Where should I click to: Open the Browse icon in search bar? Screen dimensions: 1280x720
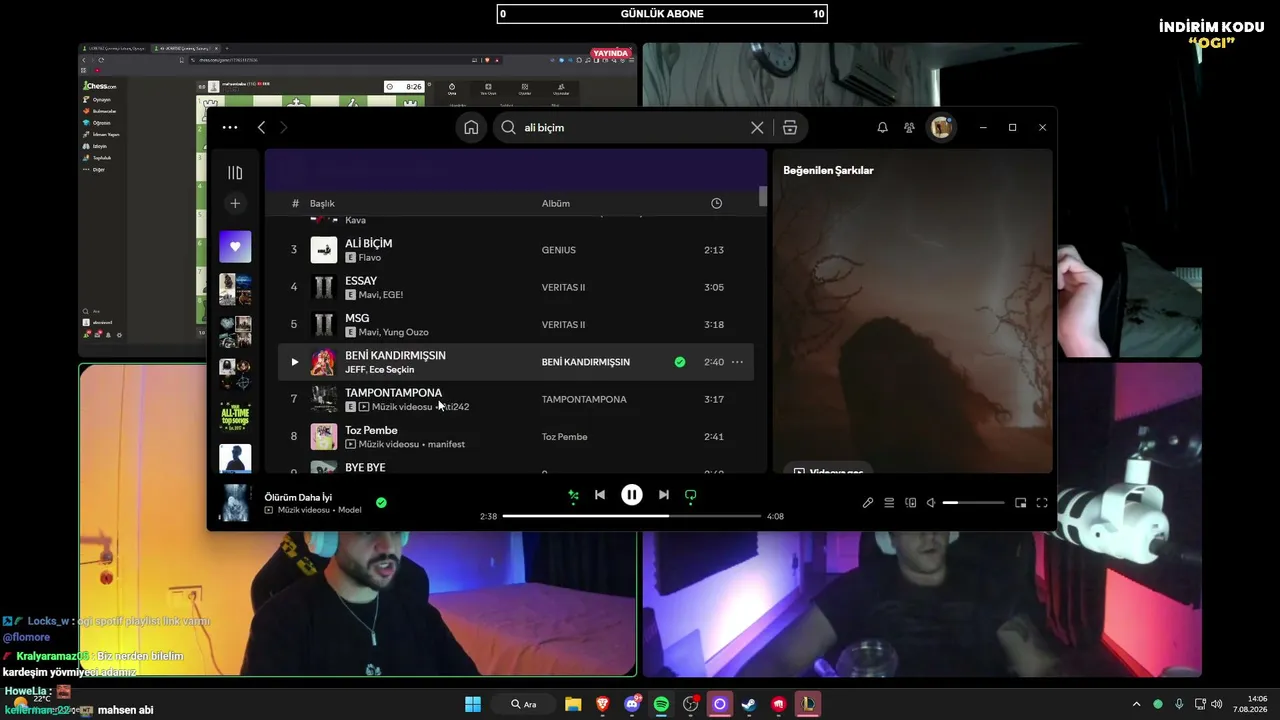click(790, 127)
